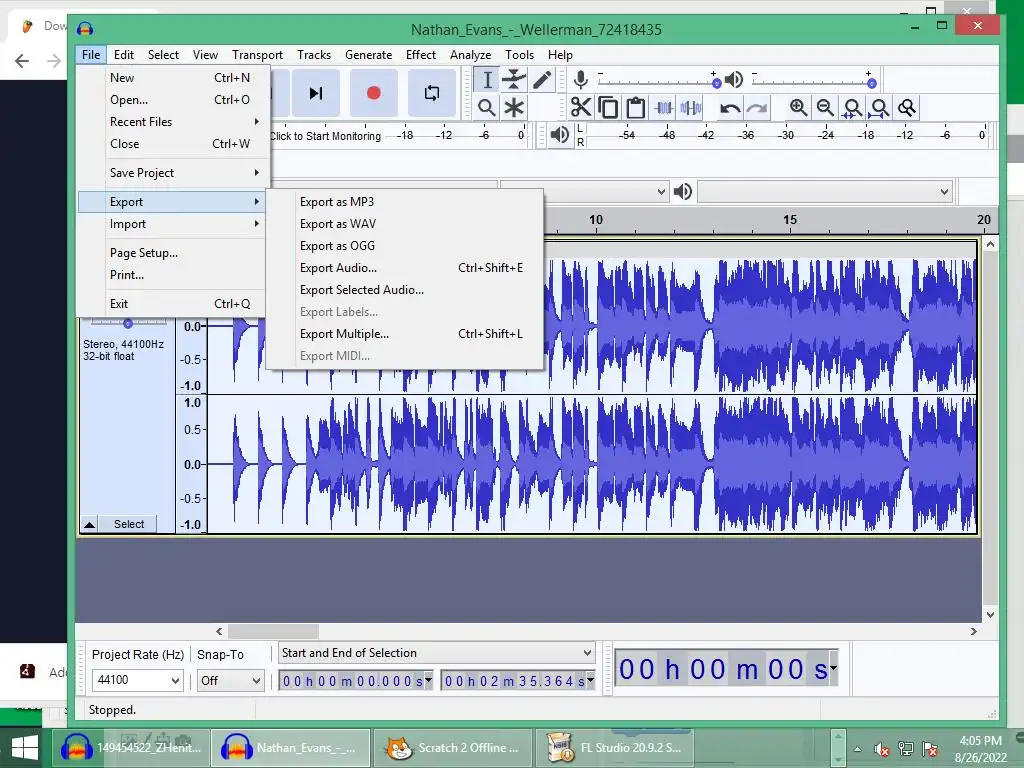Click the Windows Start button
This screenshot has width=1024, height=768.
(25, 748)
